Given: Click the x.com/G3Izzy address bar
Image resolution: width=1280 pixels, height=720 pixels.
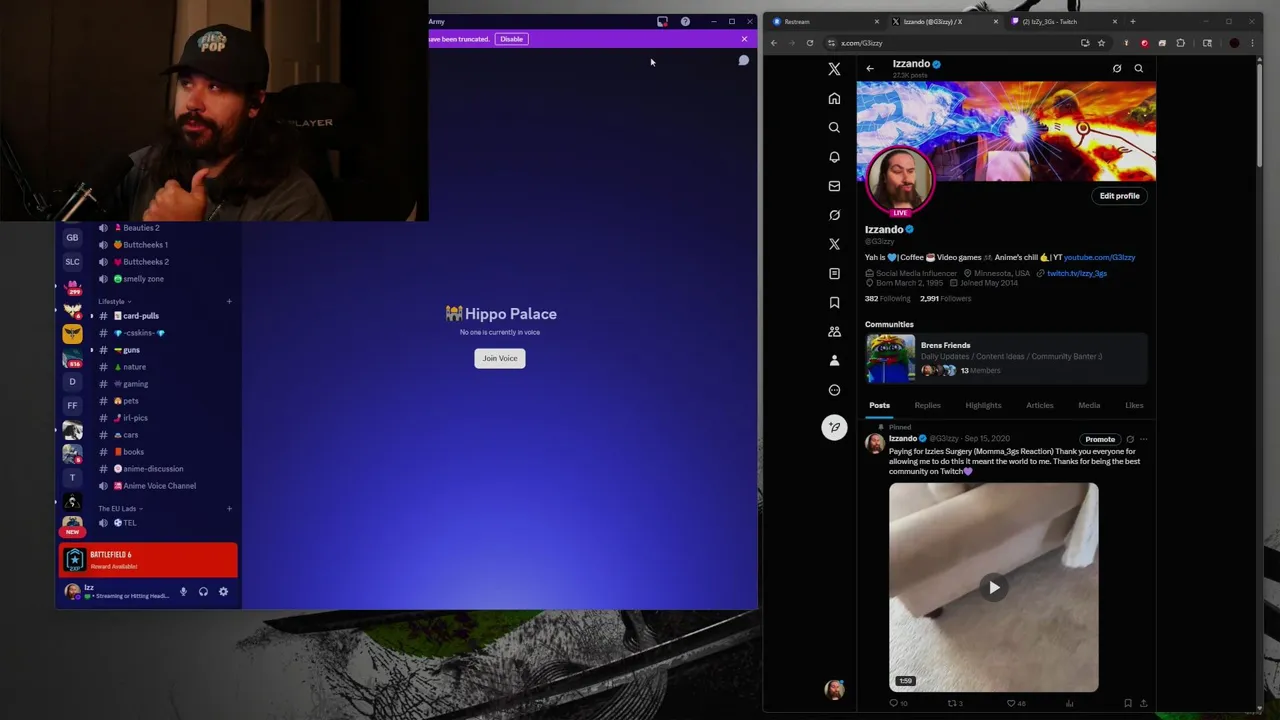Looking at the screenshot, I should pos(950,43).
